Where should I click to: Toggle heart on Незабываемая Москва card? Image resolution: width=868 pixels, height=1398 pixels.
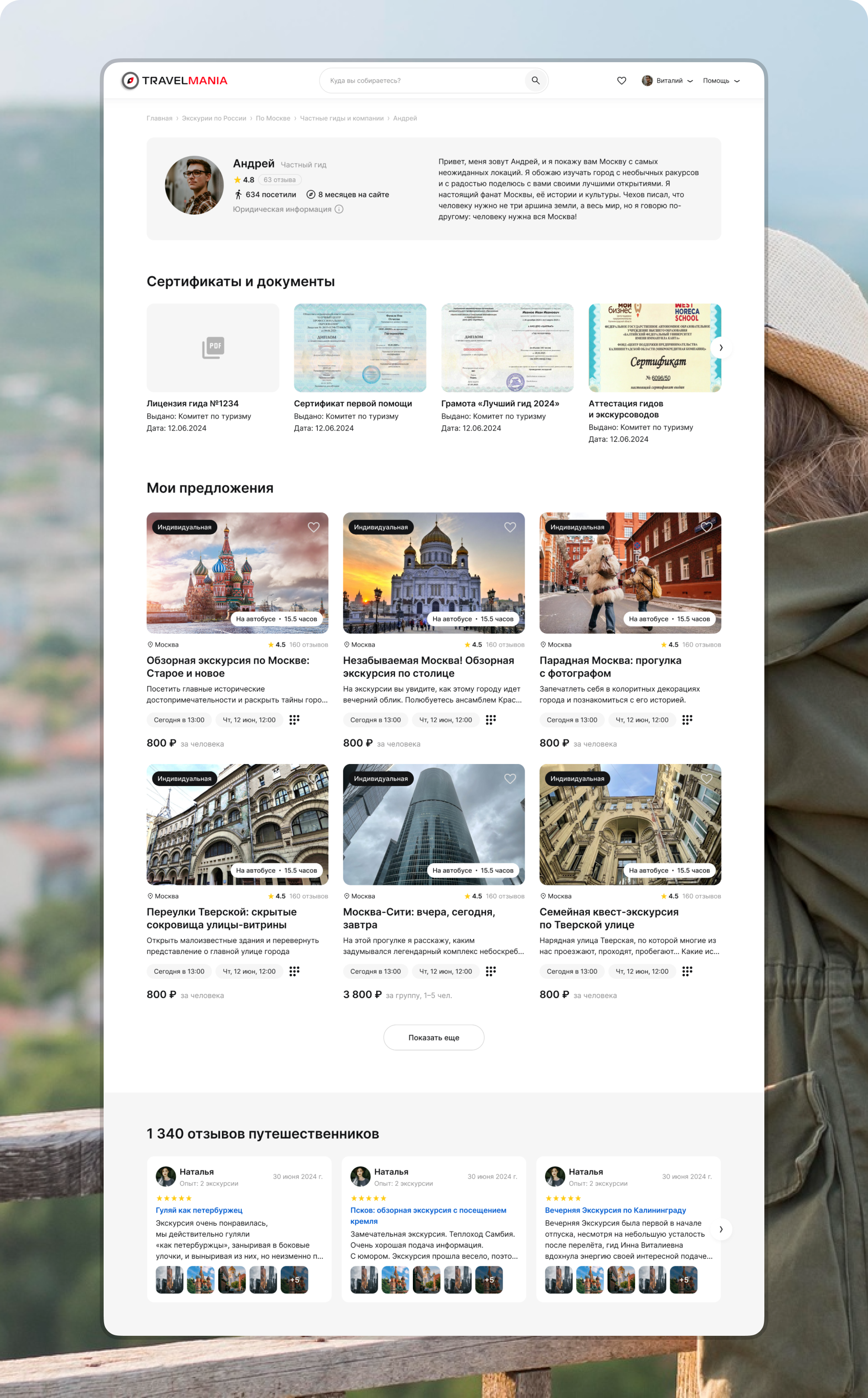click(510, 527)
